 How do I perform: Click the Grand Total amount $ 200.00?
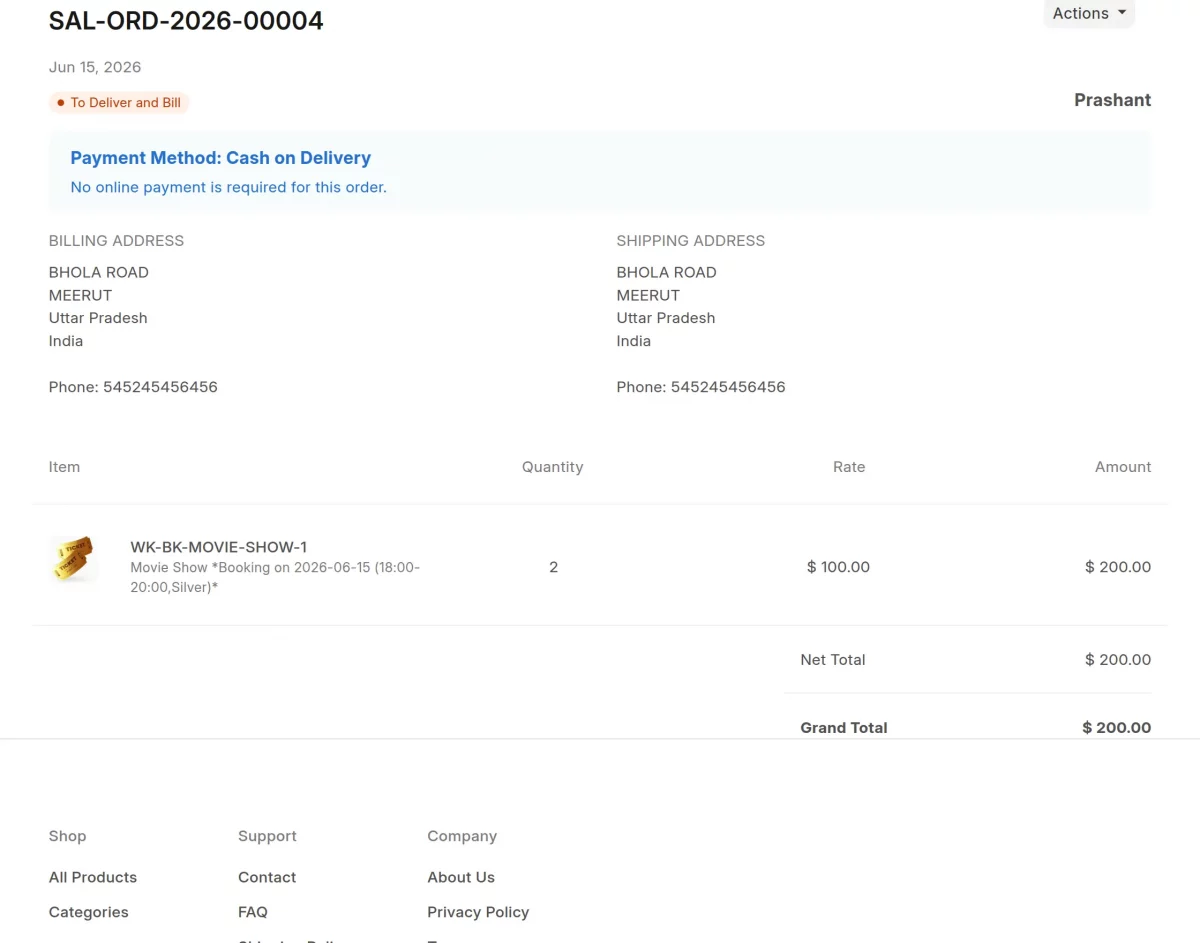(1116, 728)
